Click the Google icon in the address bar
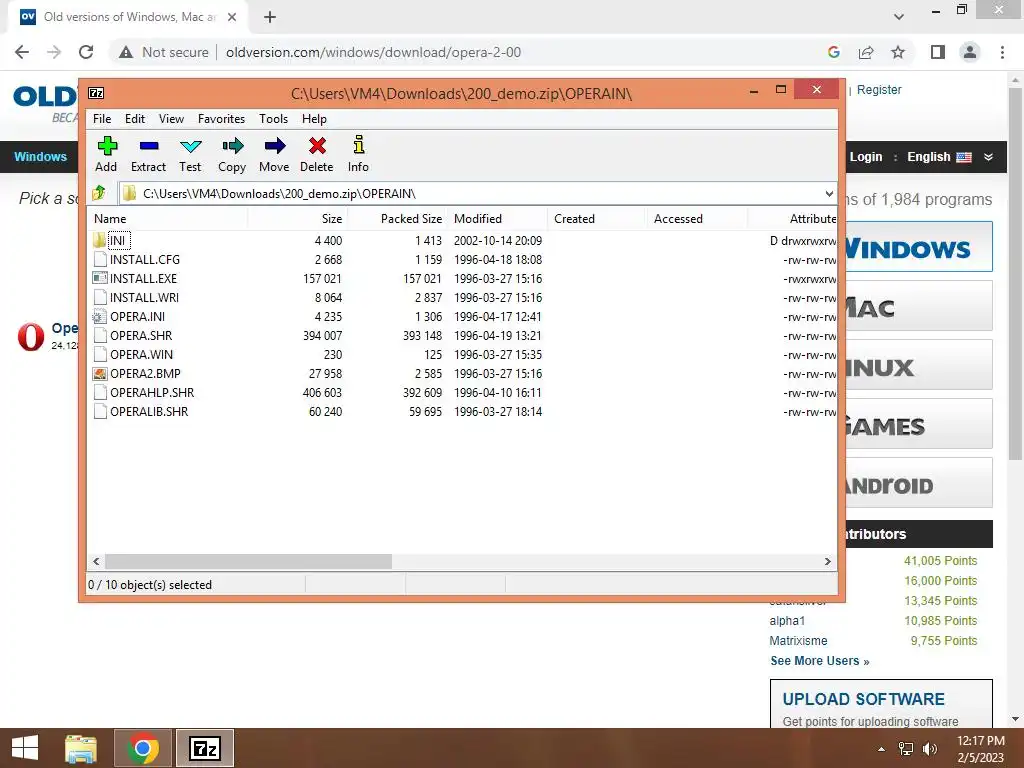Image resolution: width=1024 pixels, height=768 pixels. (834, 52)
